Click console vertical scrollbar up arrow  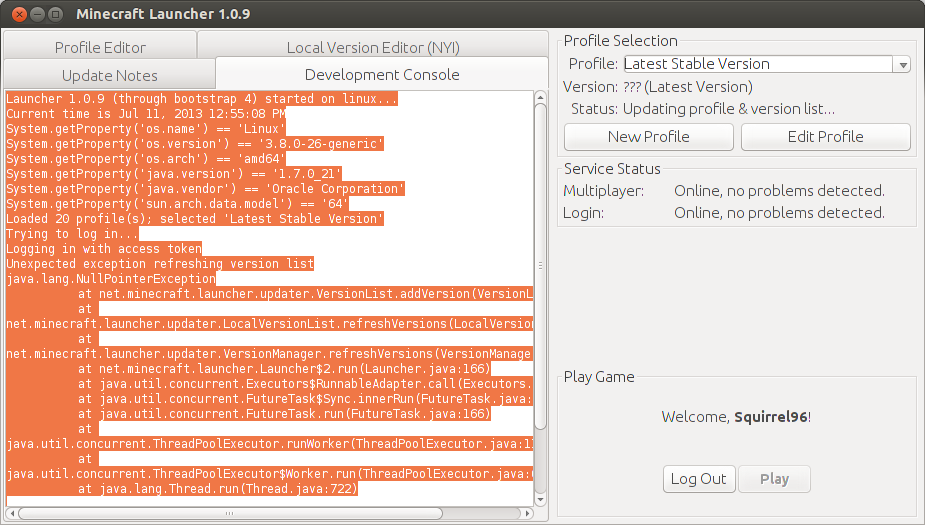click(x=540, y=97)
